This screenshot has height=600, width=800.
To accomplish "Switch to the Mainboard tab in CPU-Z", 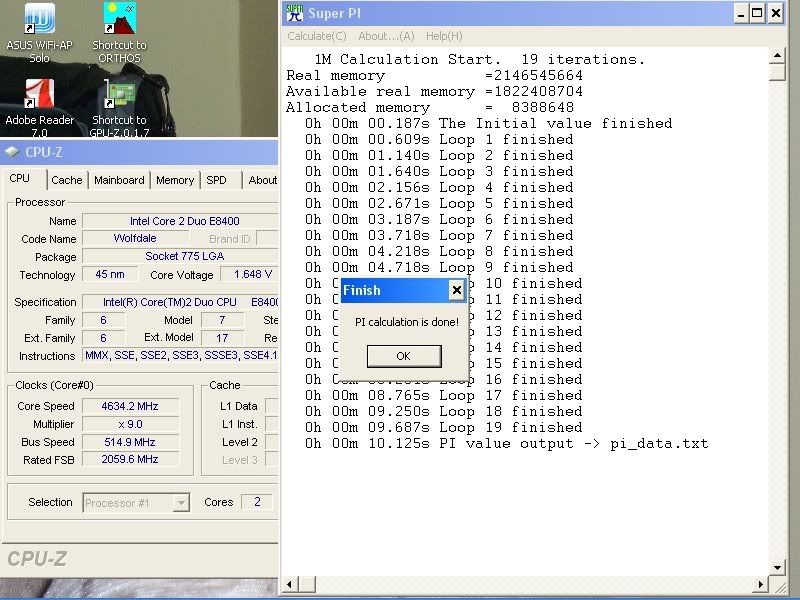I will [x=119, y=180].
